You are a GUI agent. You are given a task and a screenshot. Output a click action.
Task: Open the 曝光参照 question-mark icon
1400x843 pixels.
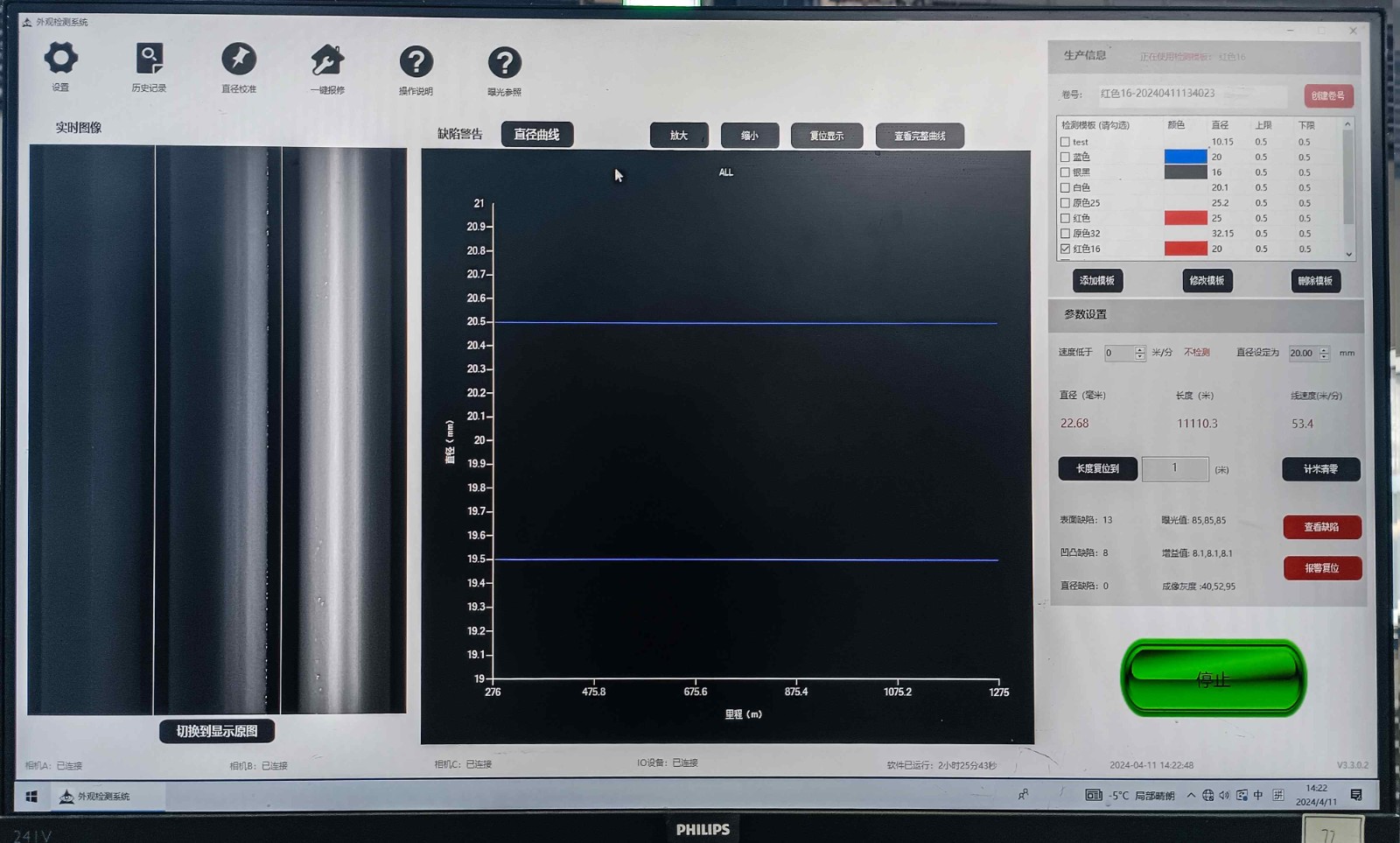pos(505,62)
